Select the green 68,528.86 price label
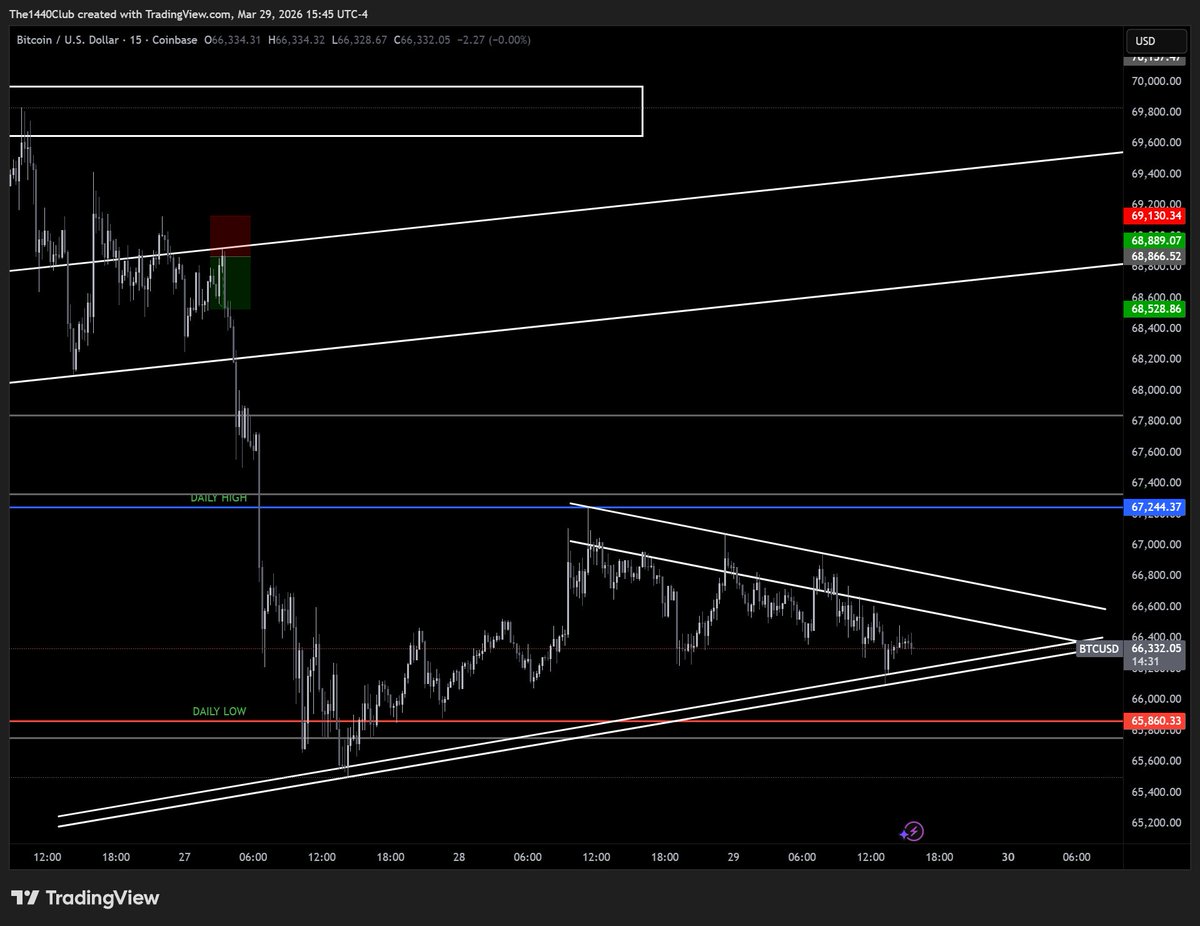1200x926 pixels. coord(1156,309)
